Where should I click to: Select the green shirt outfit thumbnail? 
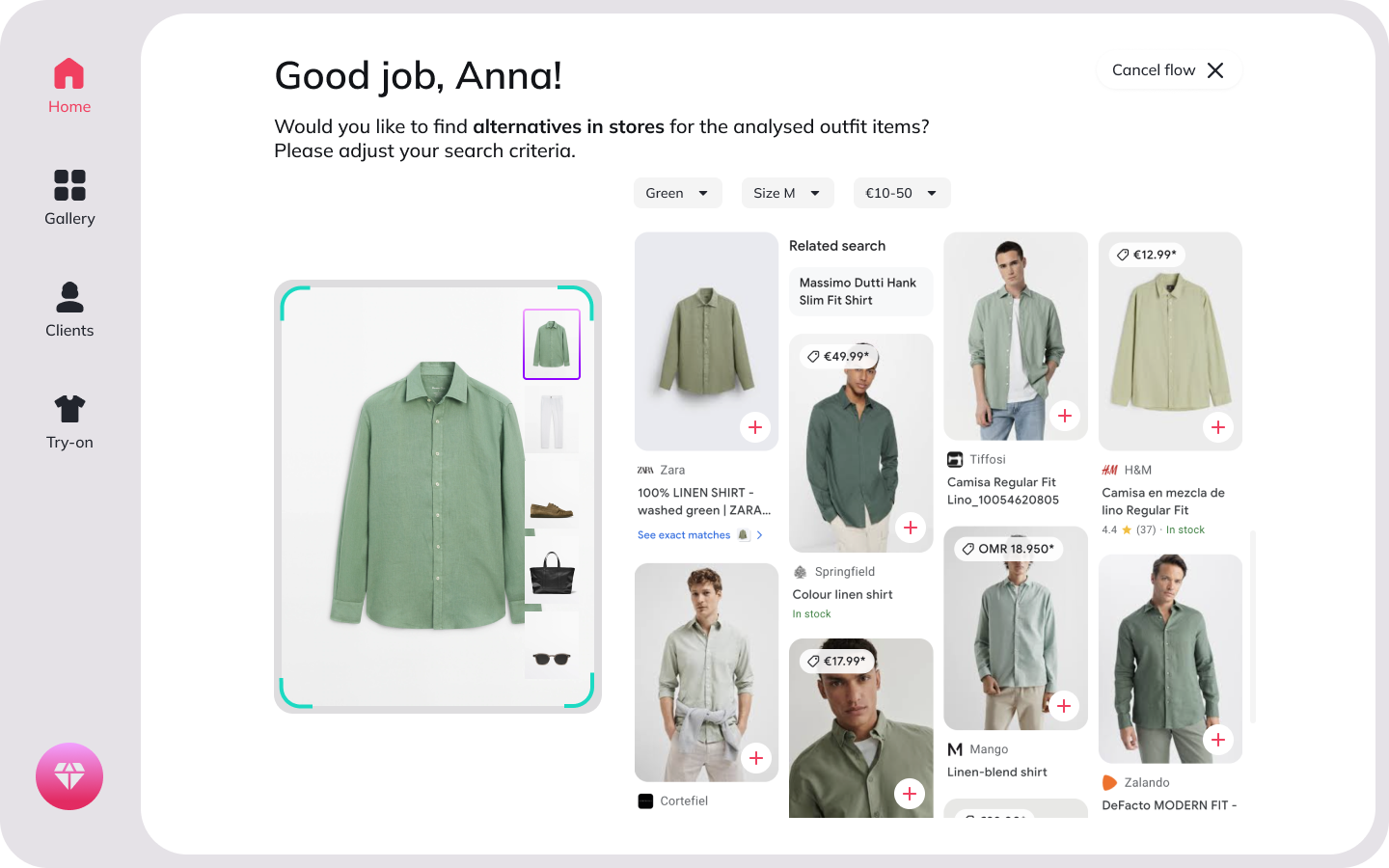pyautogui.click(x=552, y=344)
